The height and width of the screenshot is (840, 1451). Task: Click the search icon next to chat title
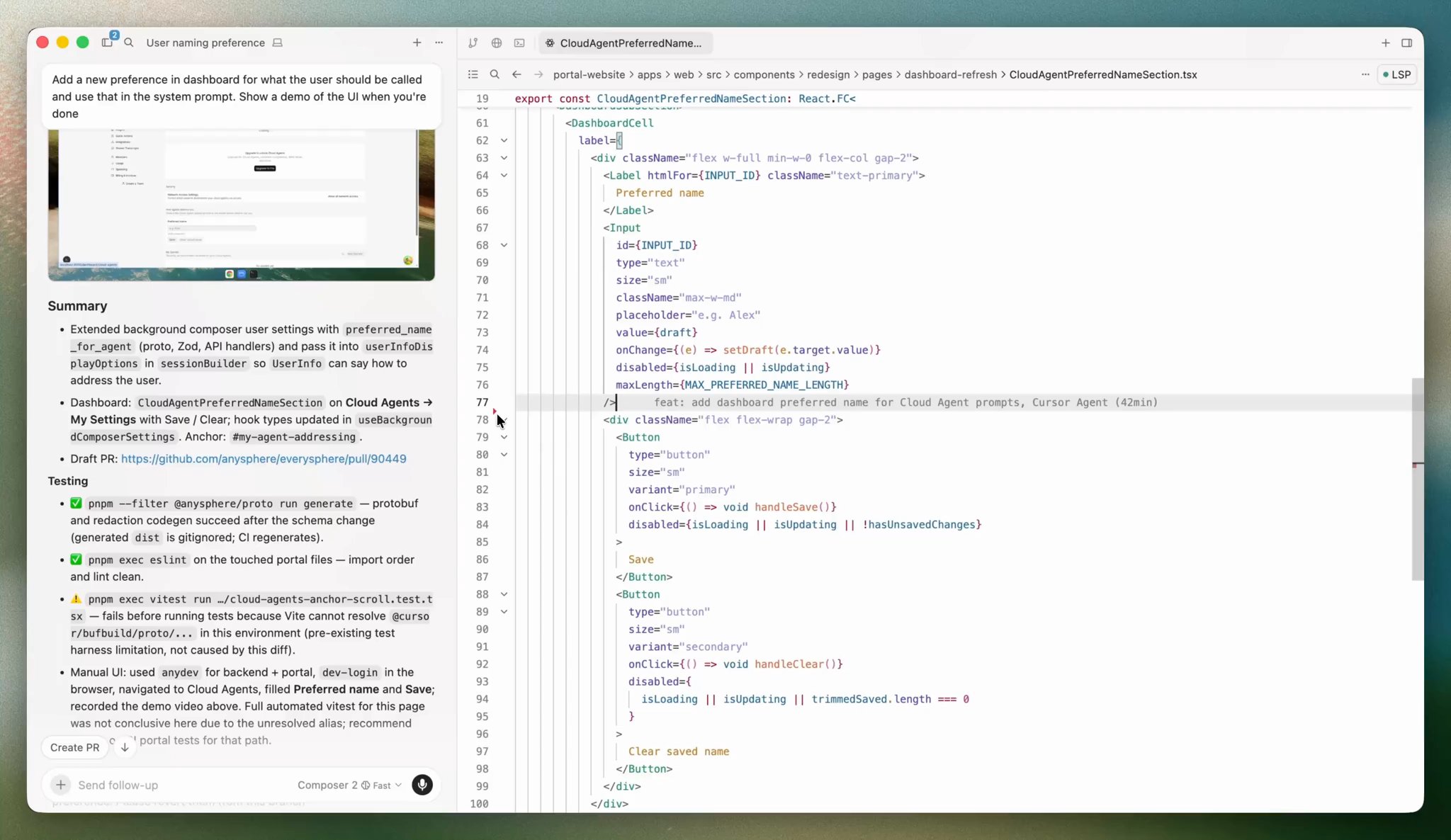(x=128, y=42)
